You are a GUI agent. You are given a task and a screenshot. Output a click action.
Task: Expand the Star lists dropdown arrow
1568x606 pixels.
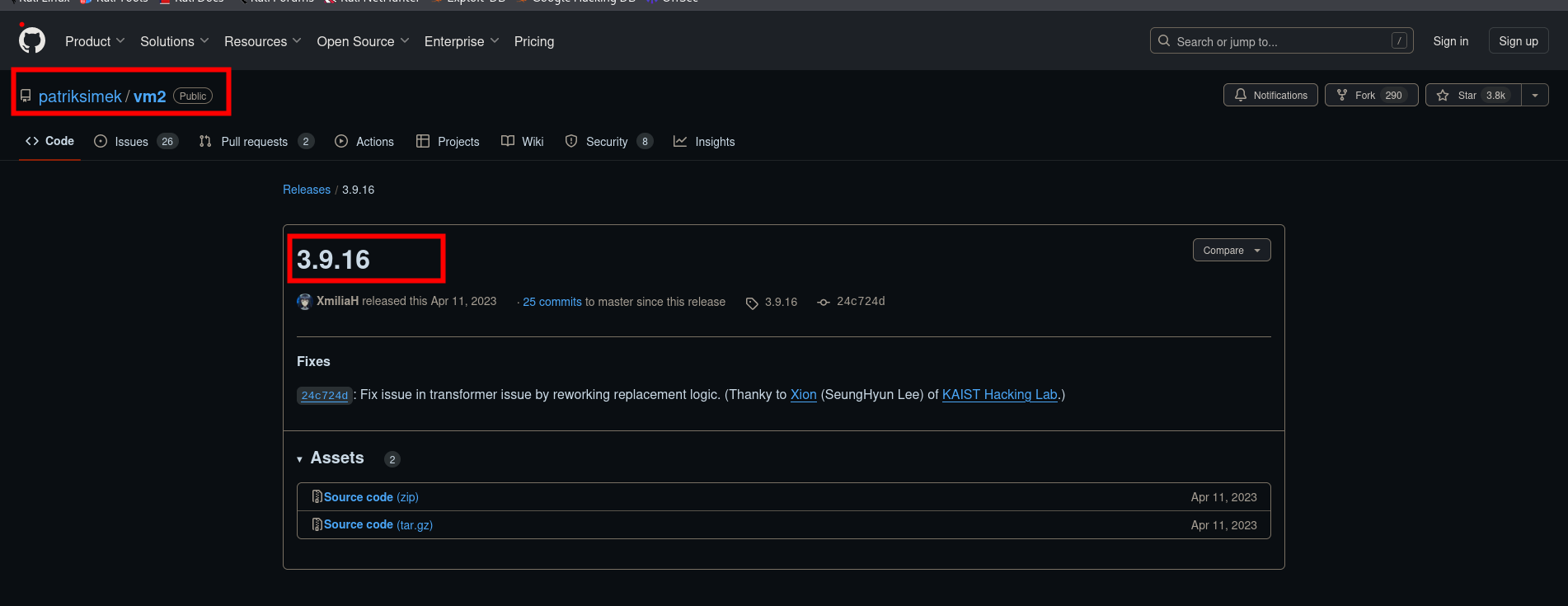[1534, 96]
